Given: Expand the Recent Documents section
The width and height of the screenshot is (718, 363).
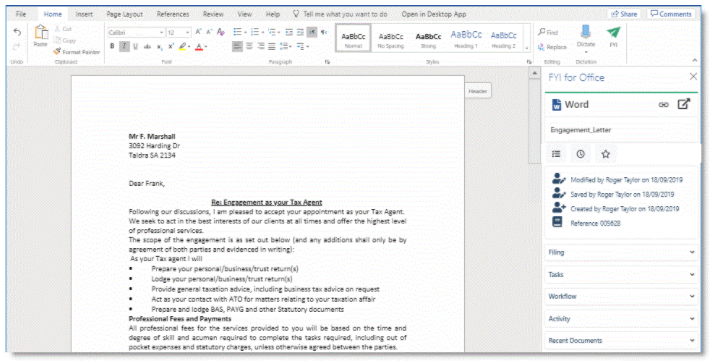Looking at the screenshot, I should click(x=621, y=340).
